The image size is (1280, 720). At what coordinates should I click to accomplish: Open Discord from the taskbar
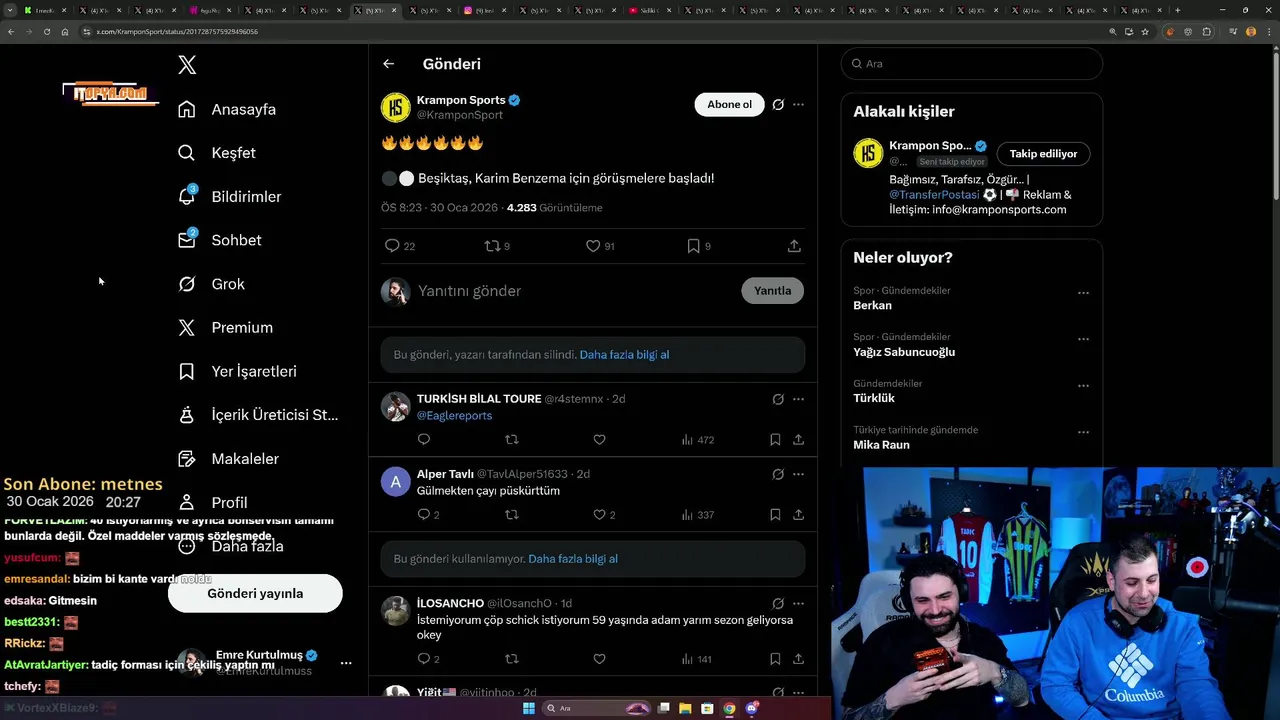pos(752,709)
